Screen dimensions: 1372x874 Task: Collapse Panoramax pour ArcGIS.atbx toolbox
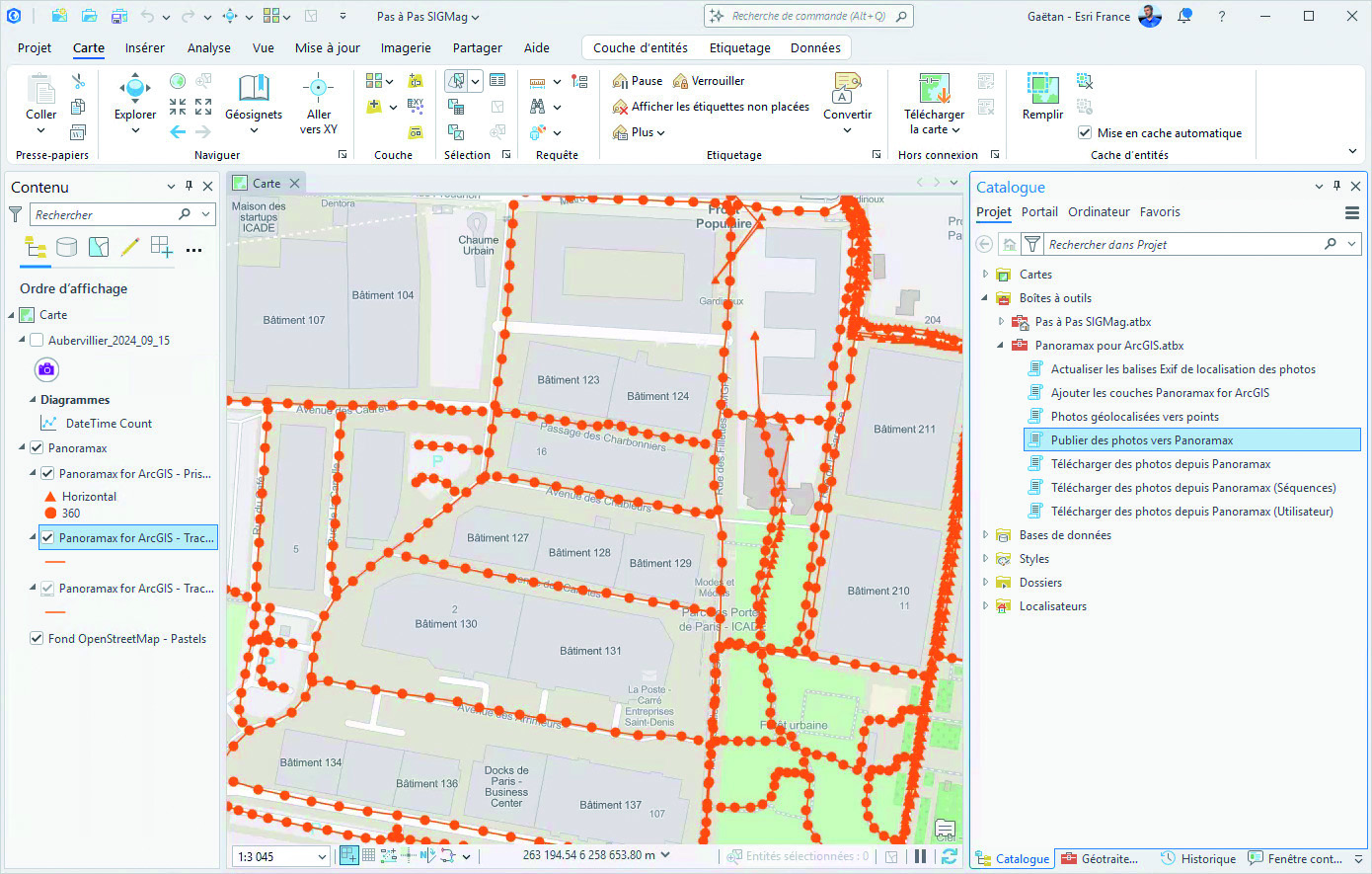(x=1001, y=345)
